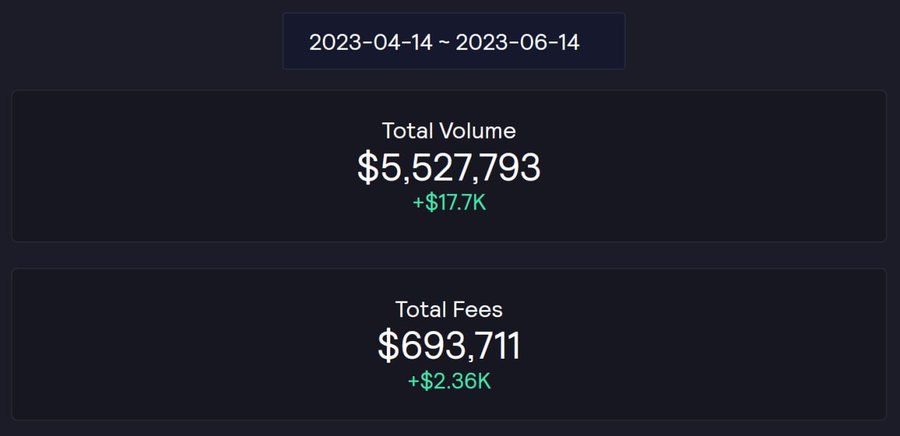This screenshot has width=900, height=436.
Task: Click the tilde separator between dates
Action: 444,43
